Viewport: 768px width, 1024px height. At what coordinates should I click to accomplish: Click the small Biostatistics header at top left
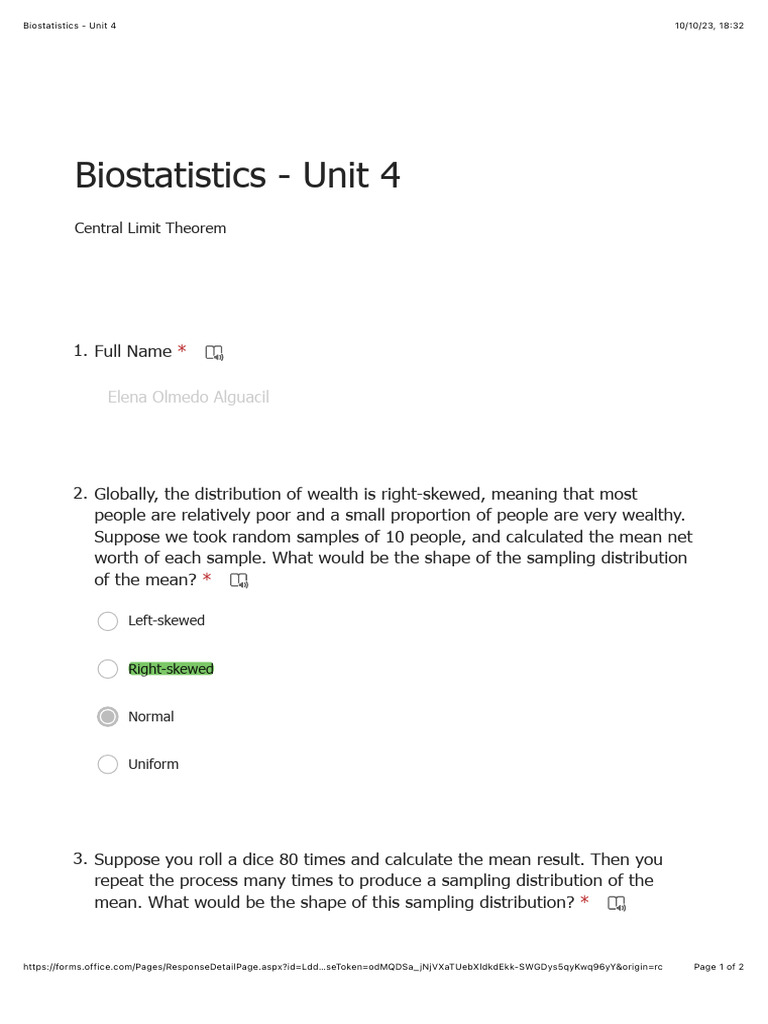(x=70, y=25)
